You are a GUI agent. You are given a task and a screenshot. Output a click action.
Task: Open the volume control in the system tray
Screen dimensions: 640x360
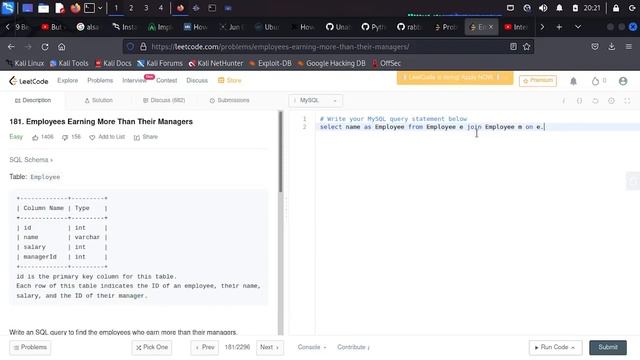pyautogui.click(x=543, y=8)
